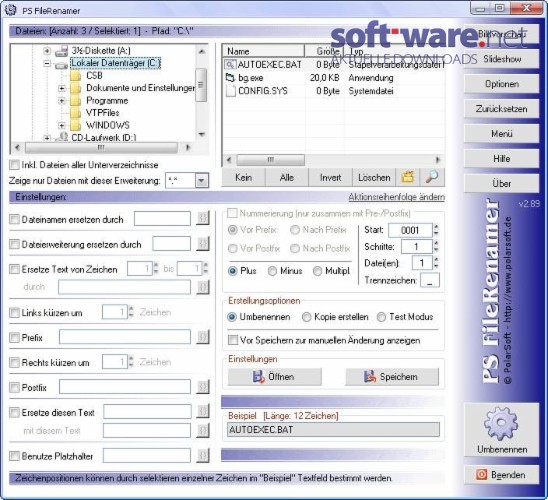Click placeholder button beside Prefix field
Image resolution: width=548 pixels, height=500 pixels.
coord(203,337)
